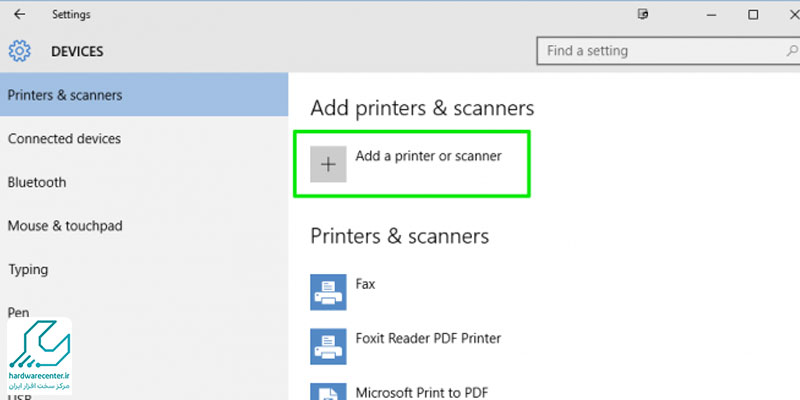The height and width of the screenshot is (400, 800).
Task: Click the plus icon to add printer
Action: pos(328,164)
